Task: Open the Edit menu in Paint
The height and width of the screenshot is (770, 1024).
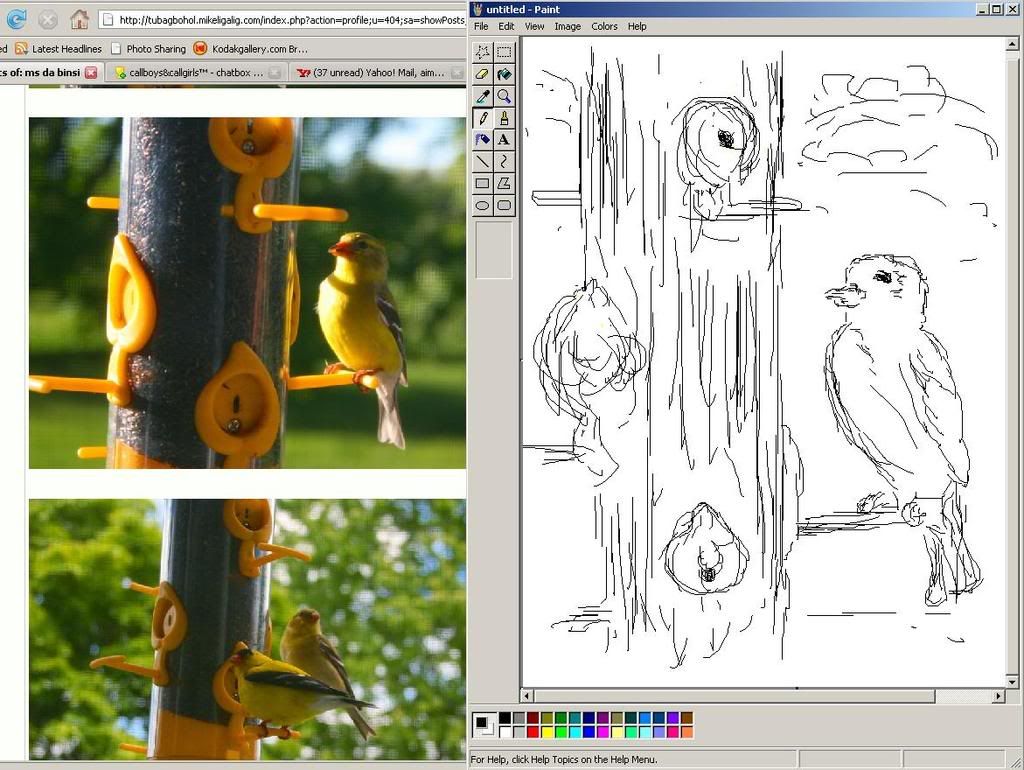Action: 506,26
